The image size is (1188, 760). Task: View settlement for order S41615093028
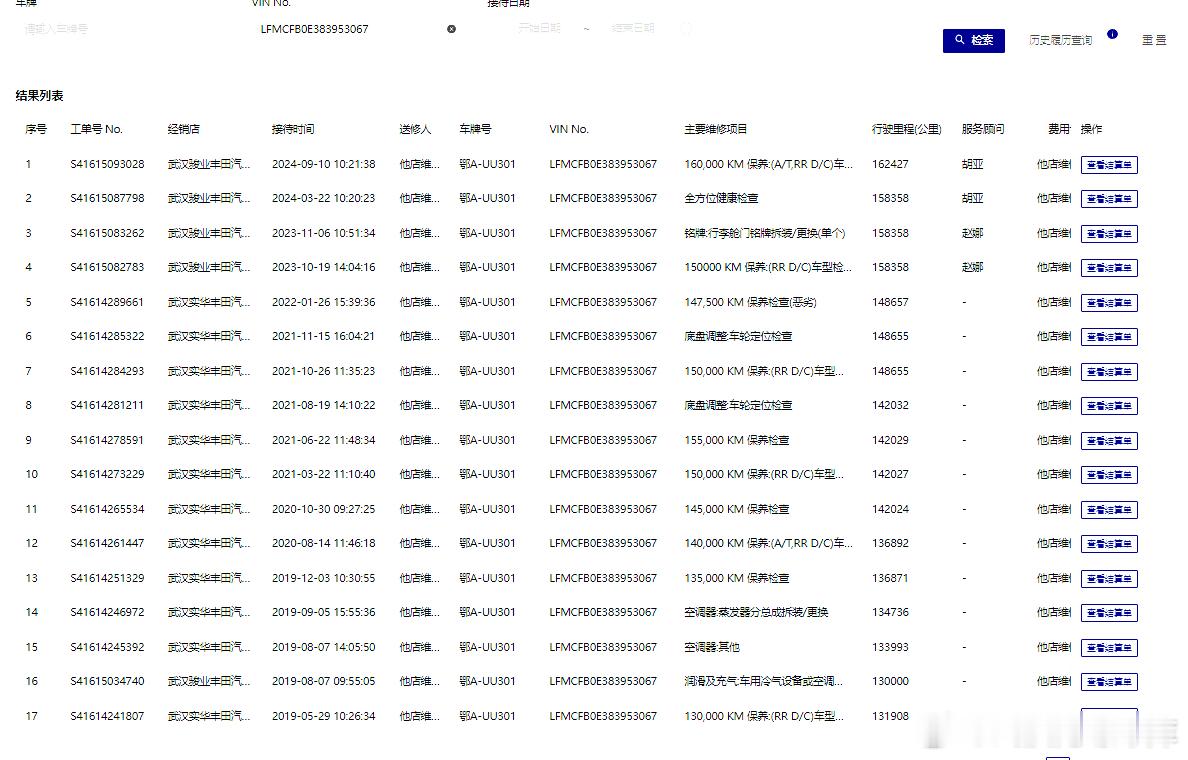[x=1109, y=164]
